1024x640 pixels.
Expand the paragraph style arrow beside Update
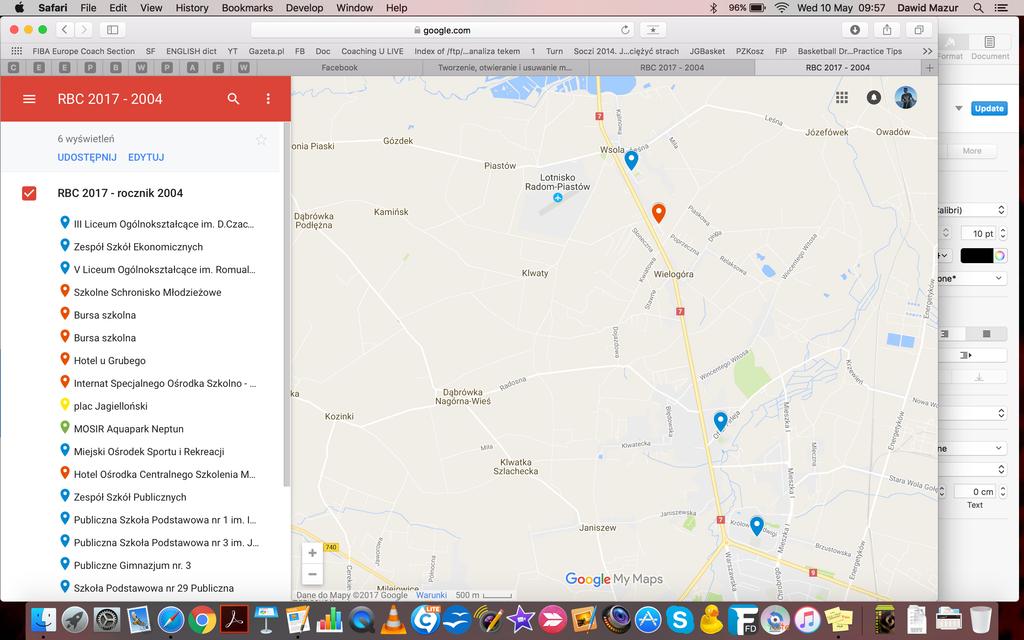(959, 108)
